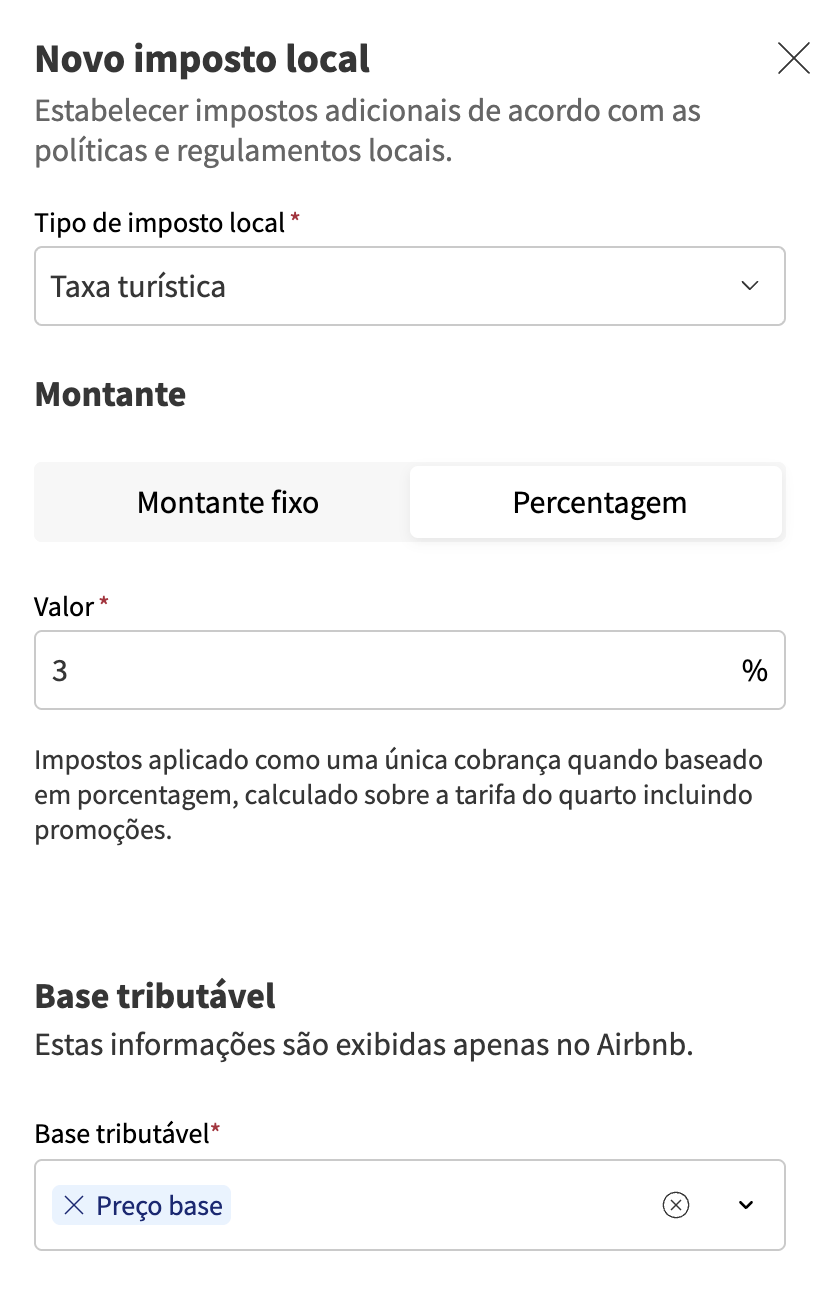Click the Valor field label
The image size is (836, 1312).
(64, 606)
